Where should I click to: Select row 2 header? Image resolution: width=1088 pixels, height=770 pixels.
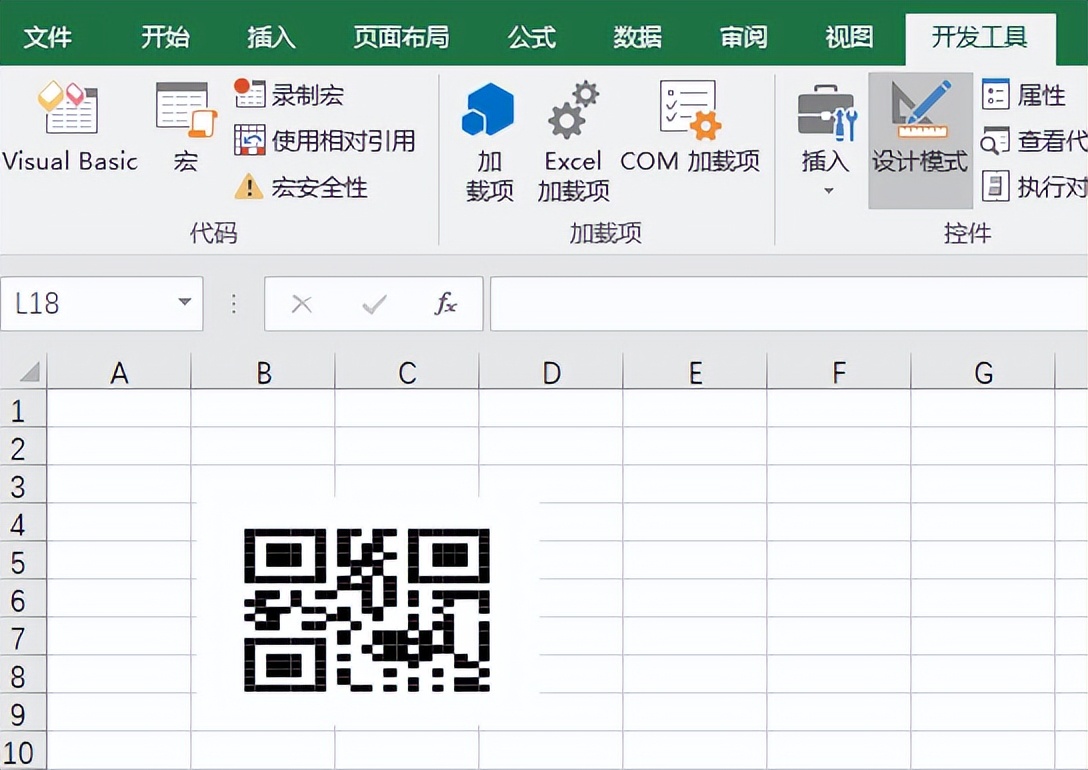pyautogui.click(x=23, y=446)
